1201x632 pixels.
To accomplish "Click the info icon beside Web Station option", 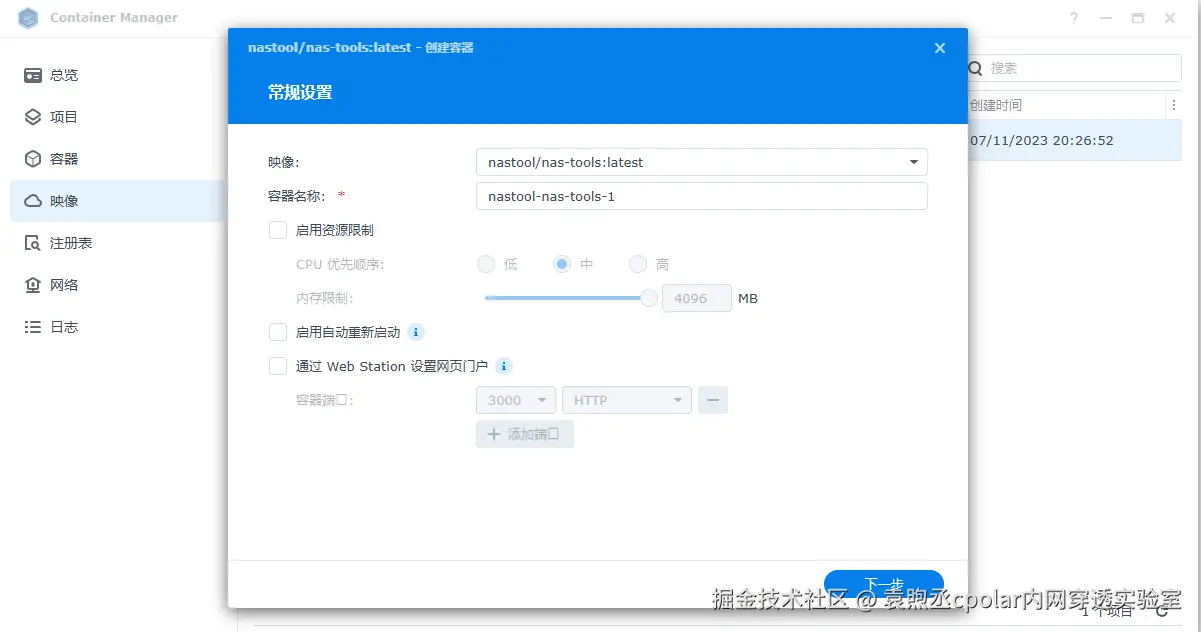I will click(x=504, y=366).
